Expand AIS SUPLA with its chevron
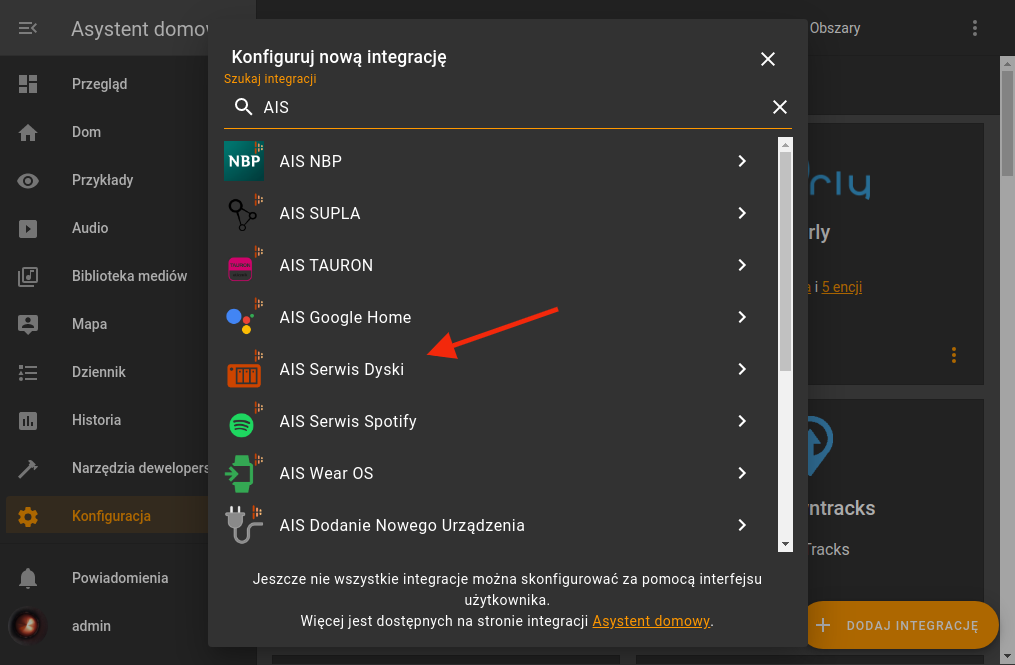Screen dimensions: 1015x665 pyautogui.click(x=742, y=213)
